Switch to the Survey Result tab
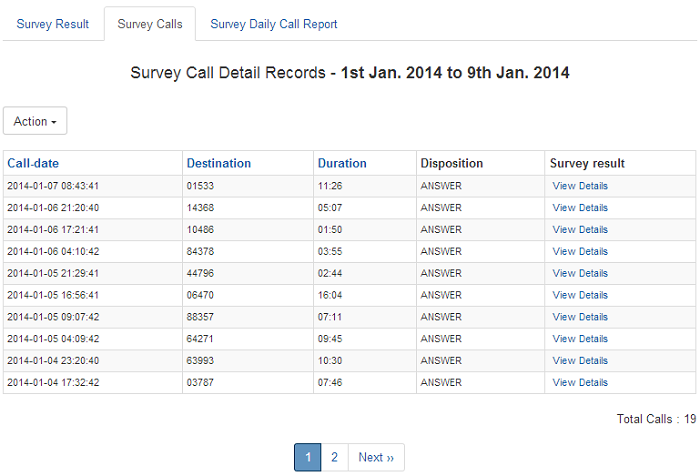 click(53, 24)
